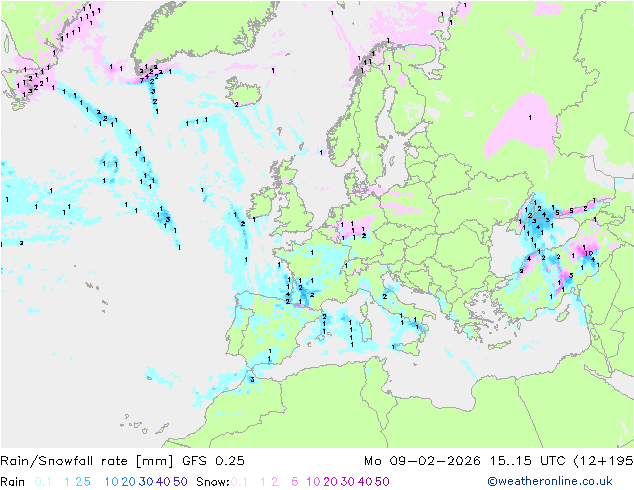Pick the Rain legend value 50

tap(180, 482)
